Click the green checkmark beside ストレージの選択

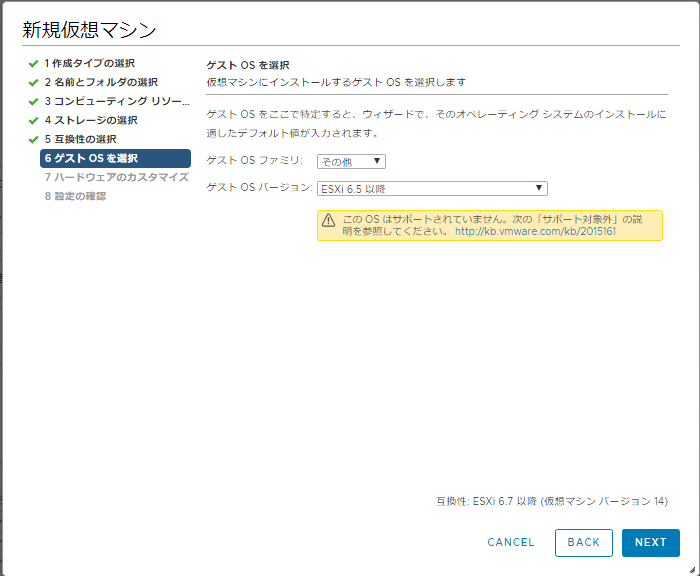33,121
